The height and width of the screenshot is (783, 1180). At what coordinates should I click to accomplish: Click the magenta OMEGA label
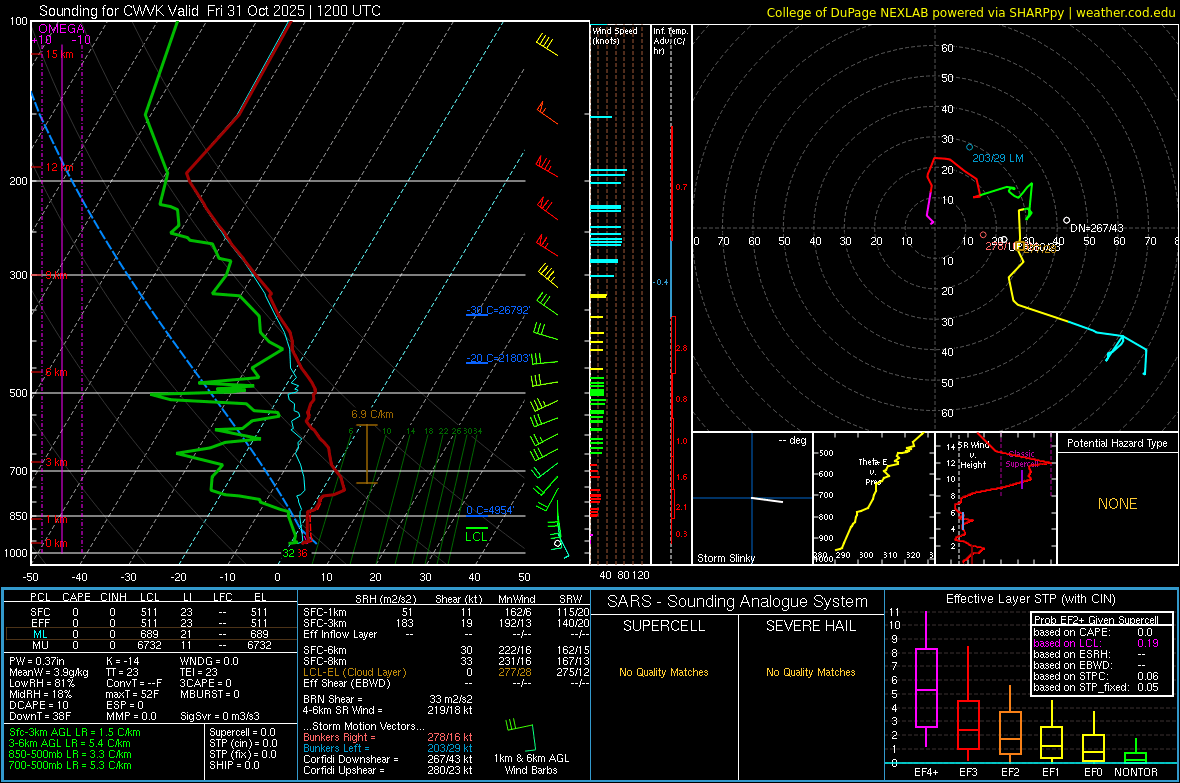pos(62,29)
